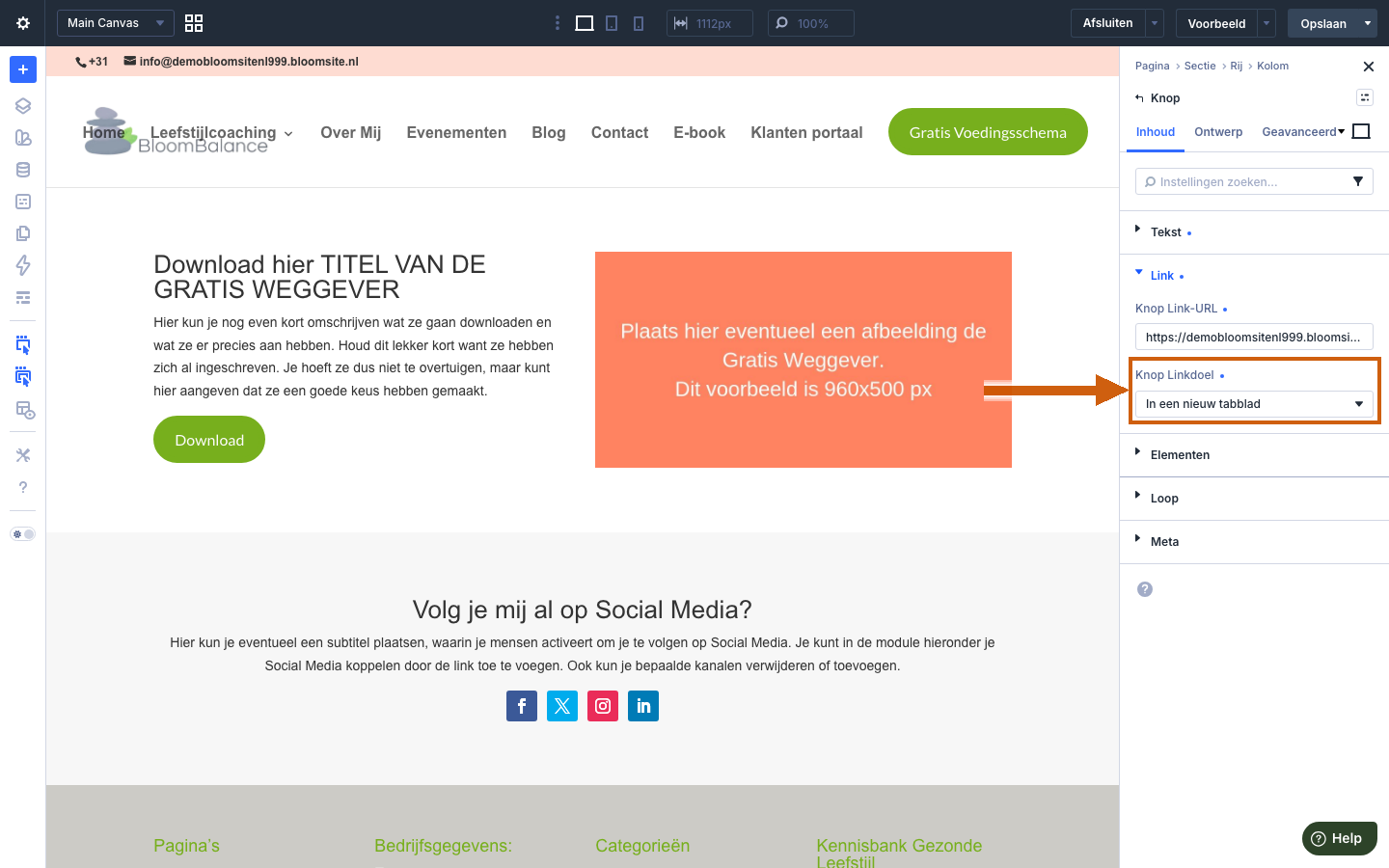Open the tools wrench icon in sidebar
Viewport: 1389px width, 868px height.
pyautogui.click(x=23, y=455)
